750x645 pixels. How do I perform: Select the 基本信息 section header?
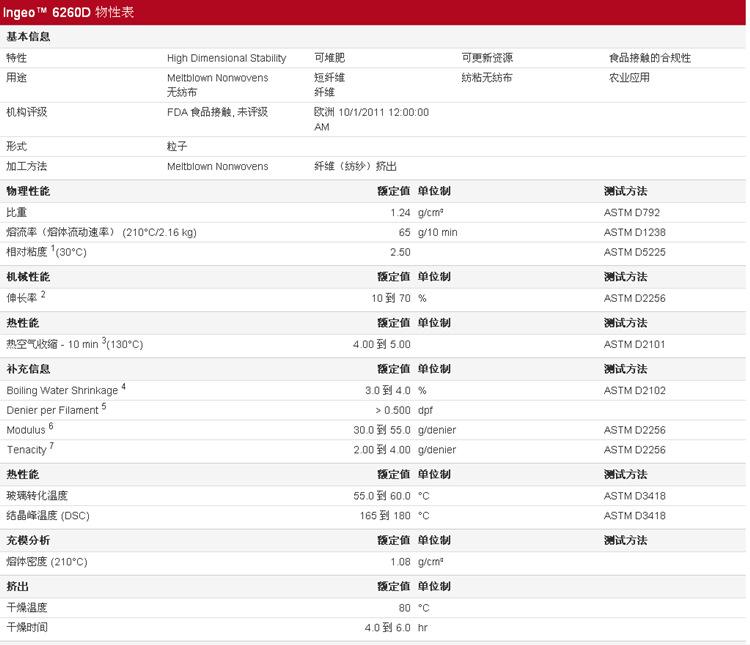click(x=28, y=37)
